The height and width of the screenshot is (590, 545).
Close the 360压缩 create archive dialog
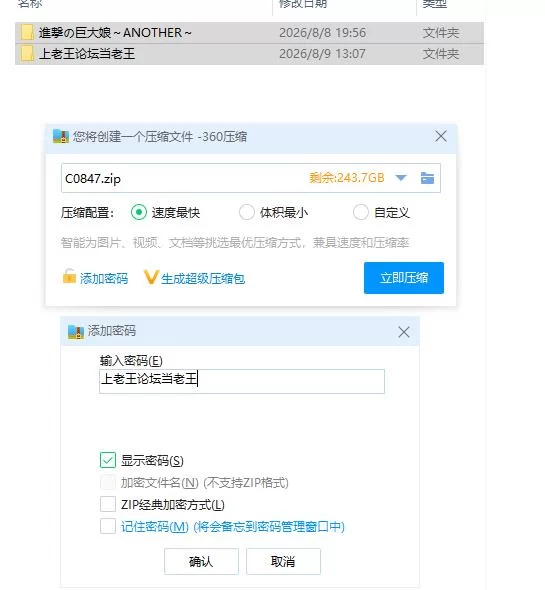click(441, 136)
